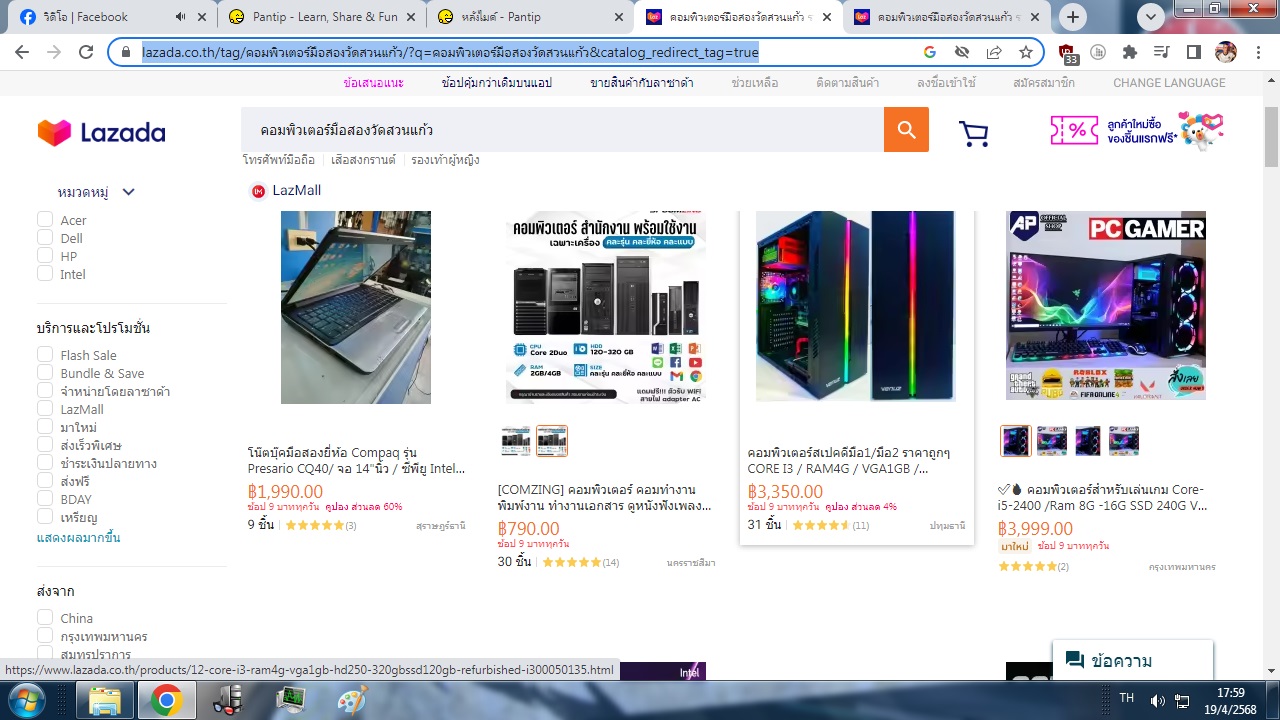Click the orange search magnifier button

tap(906, 130)
